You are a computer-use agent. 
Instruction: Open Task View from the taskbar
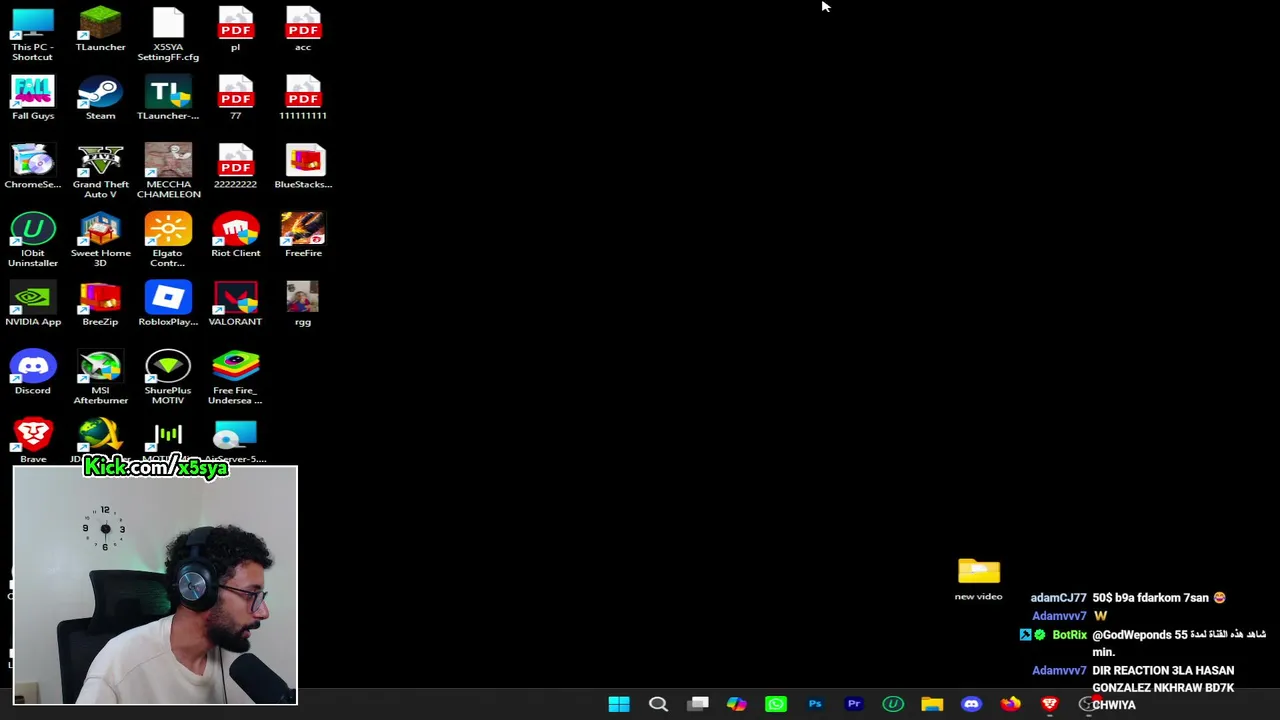pyautogui.click(x=698, y=704)
